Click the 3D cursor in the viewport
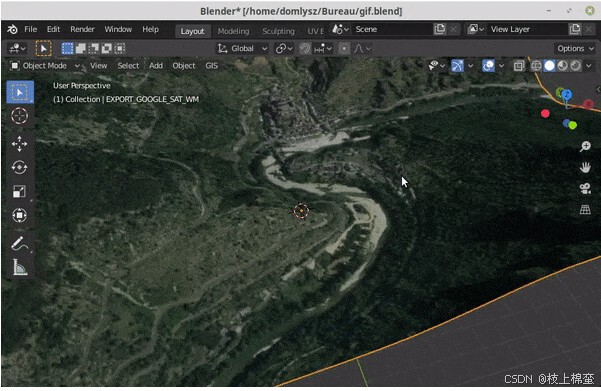Image resolution: width=601 pixels, height=391 pixels. point(301,211)
